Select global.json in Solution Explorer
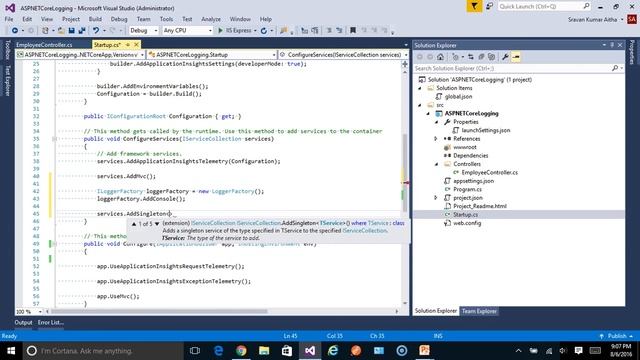The width and height of the screenshot is (640, 360). point(458,97)
